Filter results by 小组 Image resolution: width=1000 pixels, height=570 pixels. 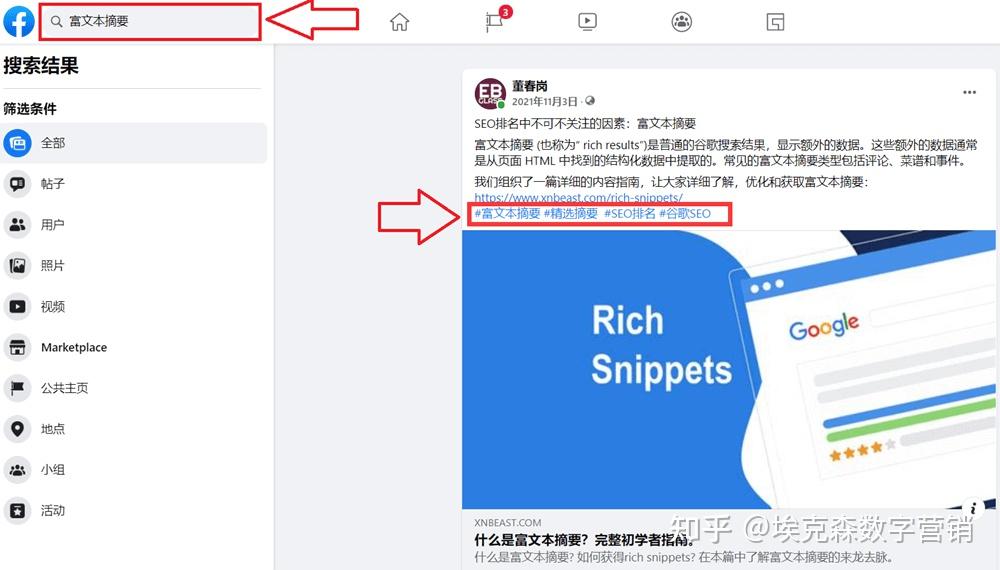tap(134, 469)
